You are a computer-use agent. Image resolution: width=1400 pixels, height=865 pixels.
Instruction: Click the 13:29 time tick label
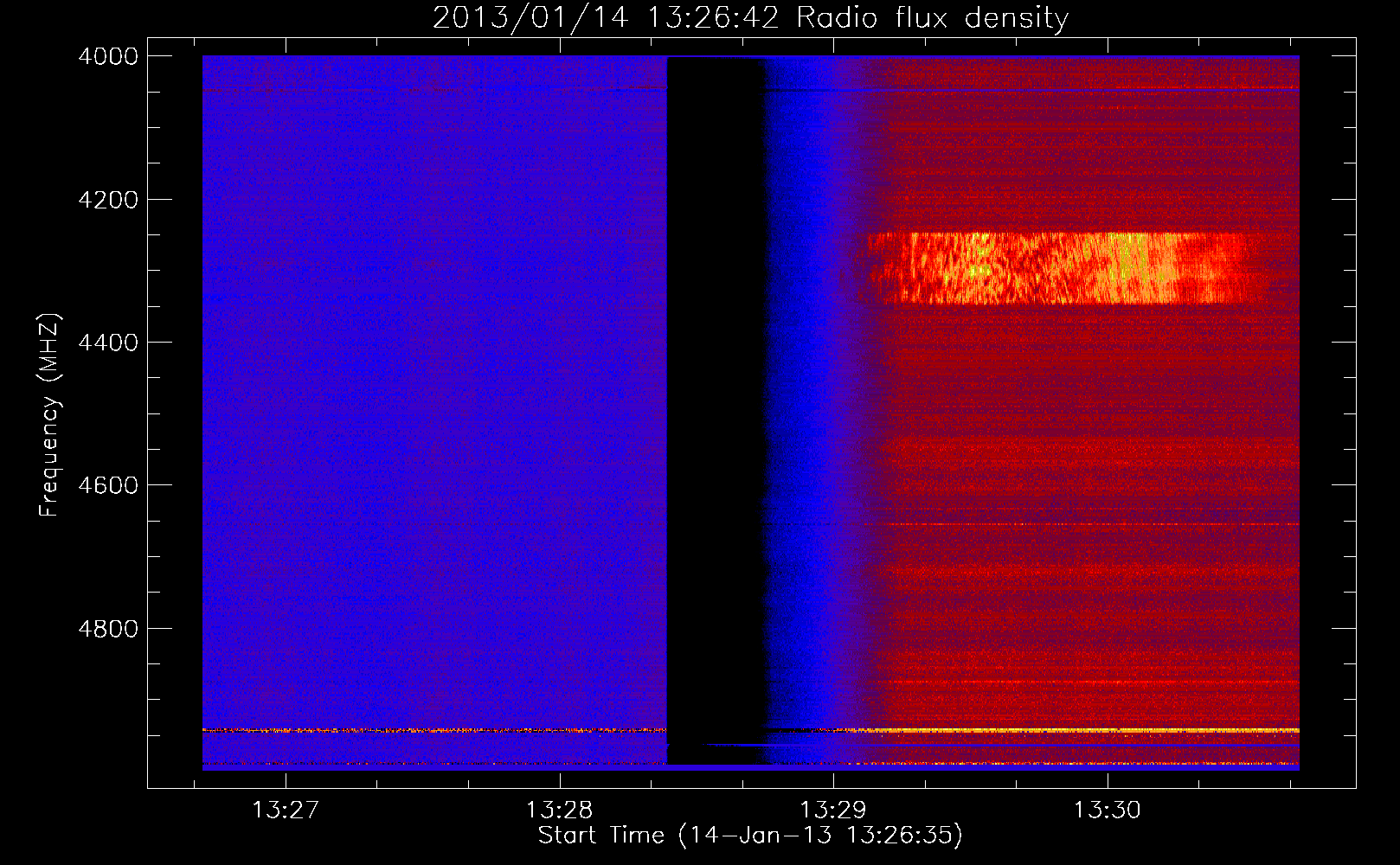pyautogui.click(x=832, y=811)
